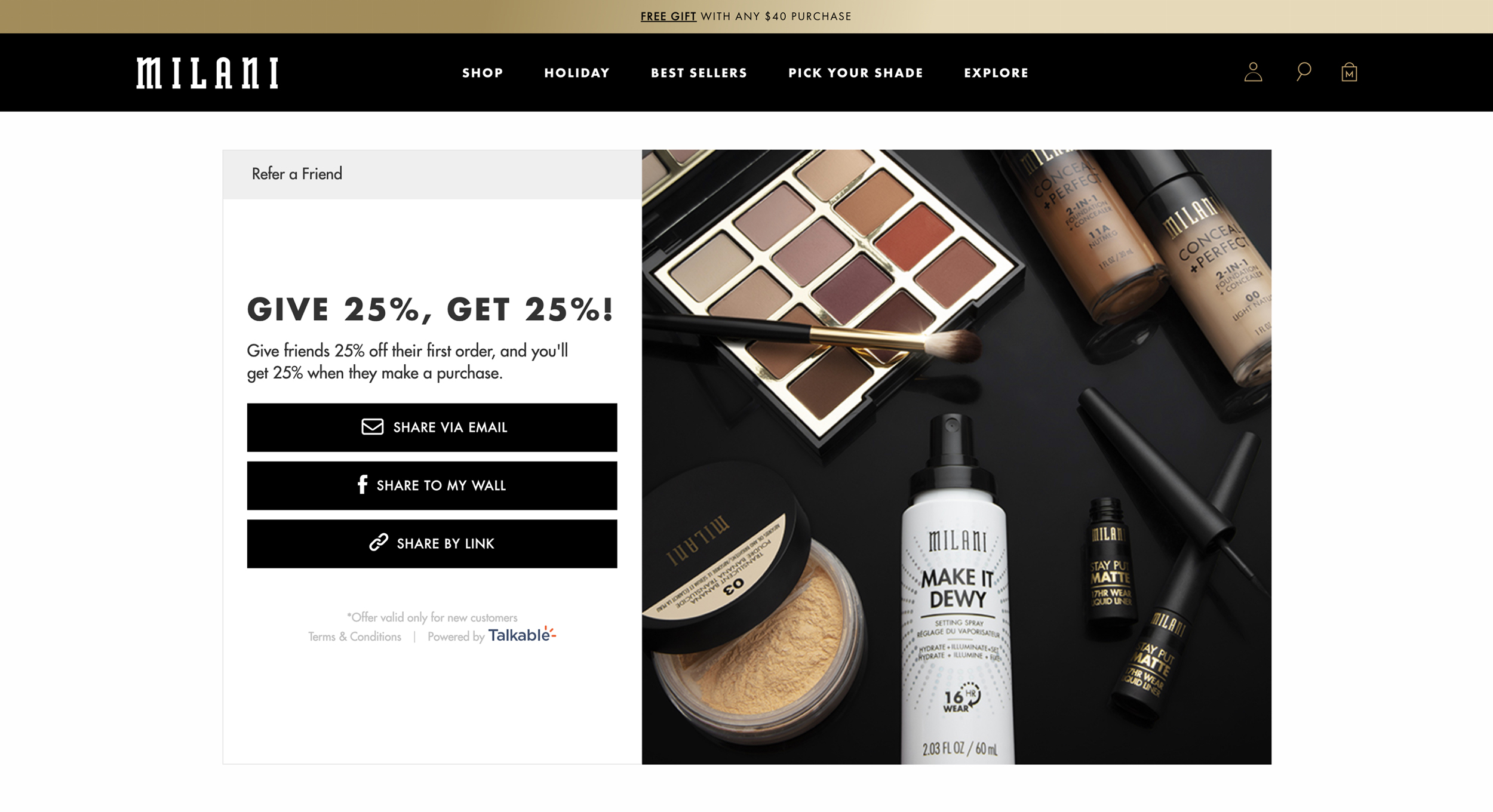The width and height of the screenshot is (1493, 812).
Task: Open the user account icon
Action: point(1253,72)
